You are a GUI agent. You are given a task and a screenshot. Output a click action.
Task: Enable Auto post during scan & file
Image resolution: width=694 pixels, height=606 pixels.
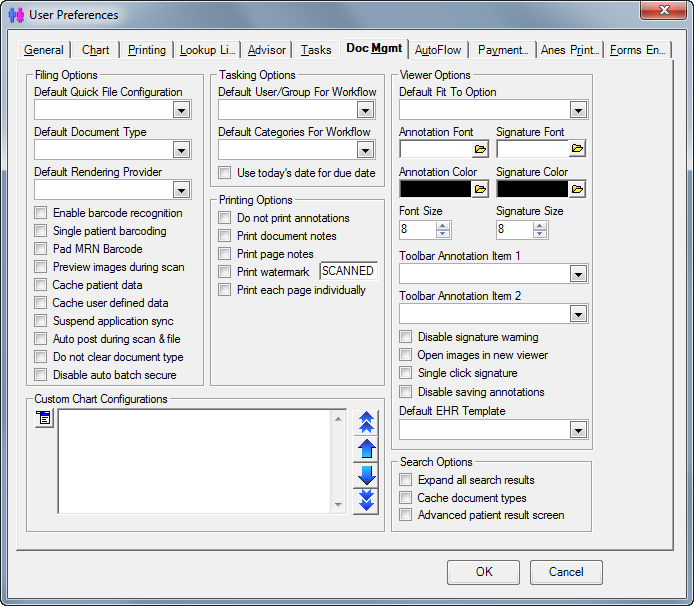(41, 339)
